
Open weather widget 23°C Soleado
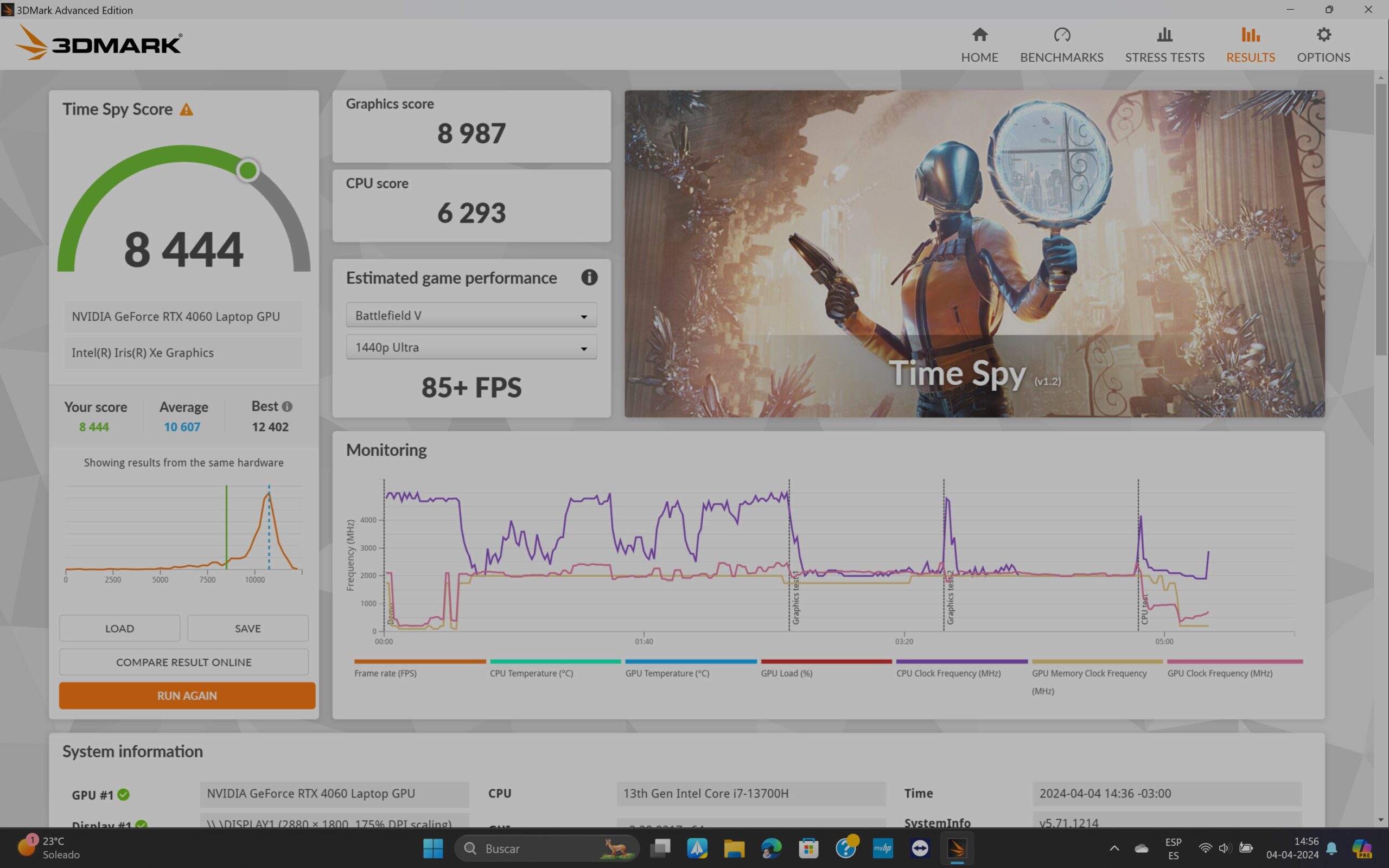click(x=49, y=847)
